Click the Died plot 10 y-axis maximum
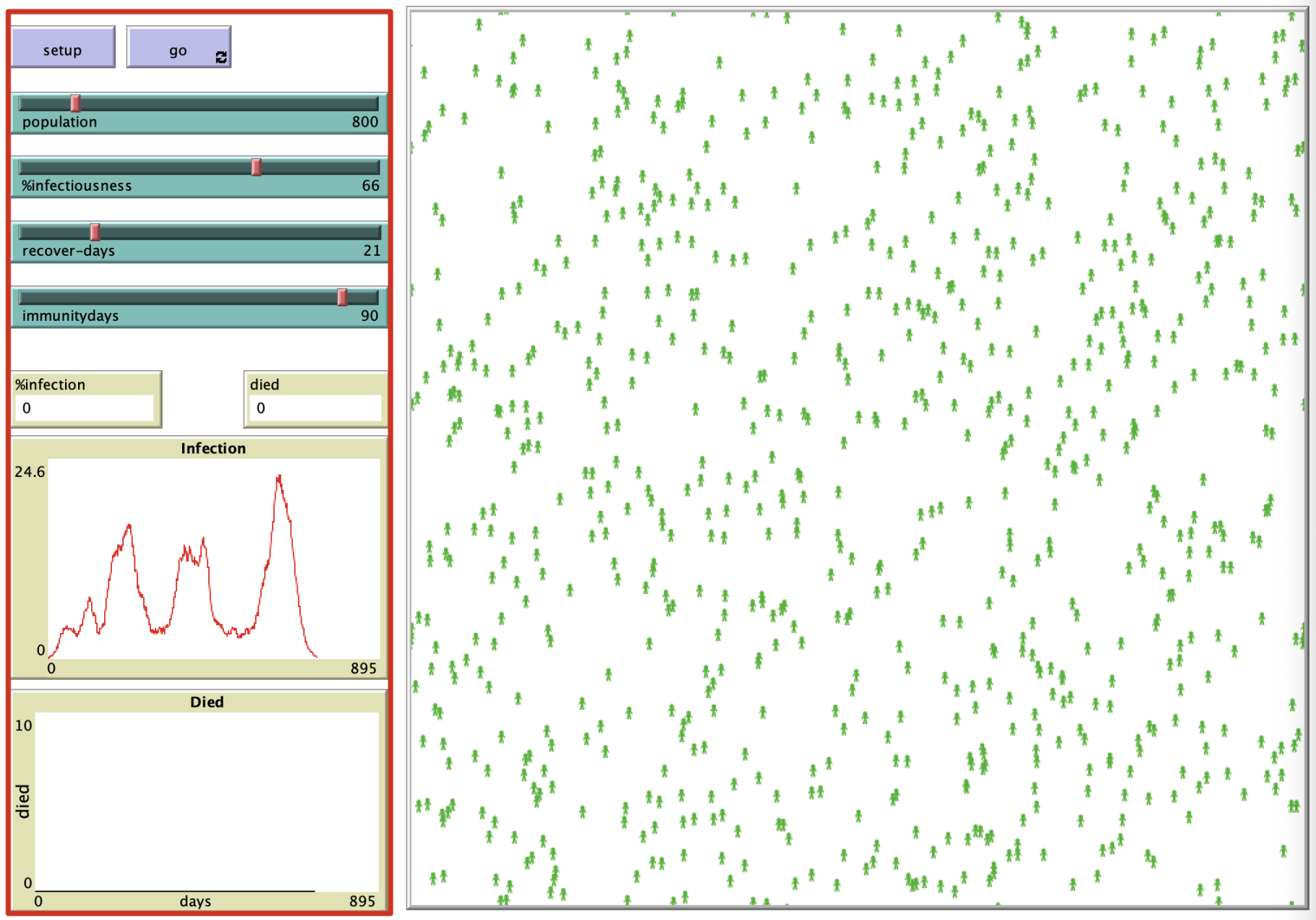The image size is (1316, 920). coord(23,726)
